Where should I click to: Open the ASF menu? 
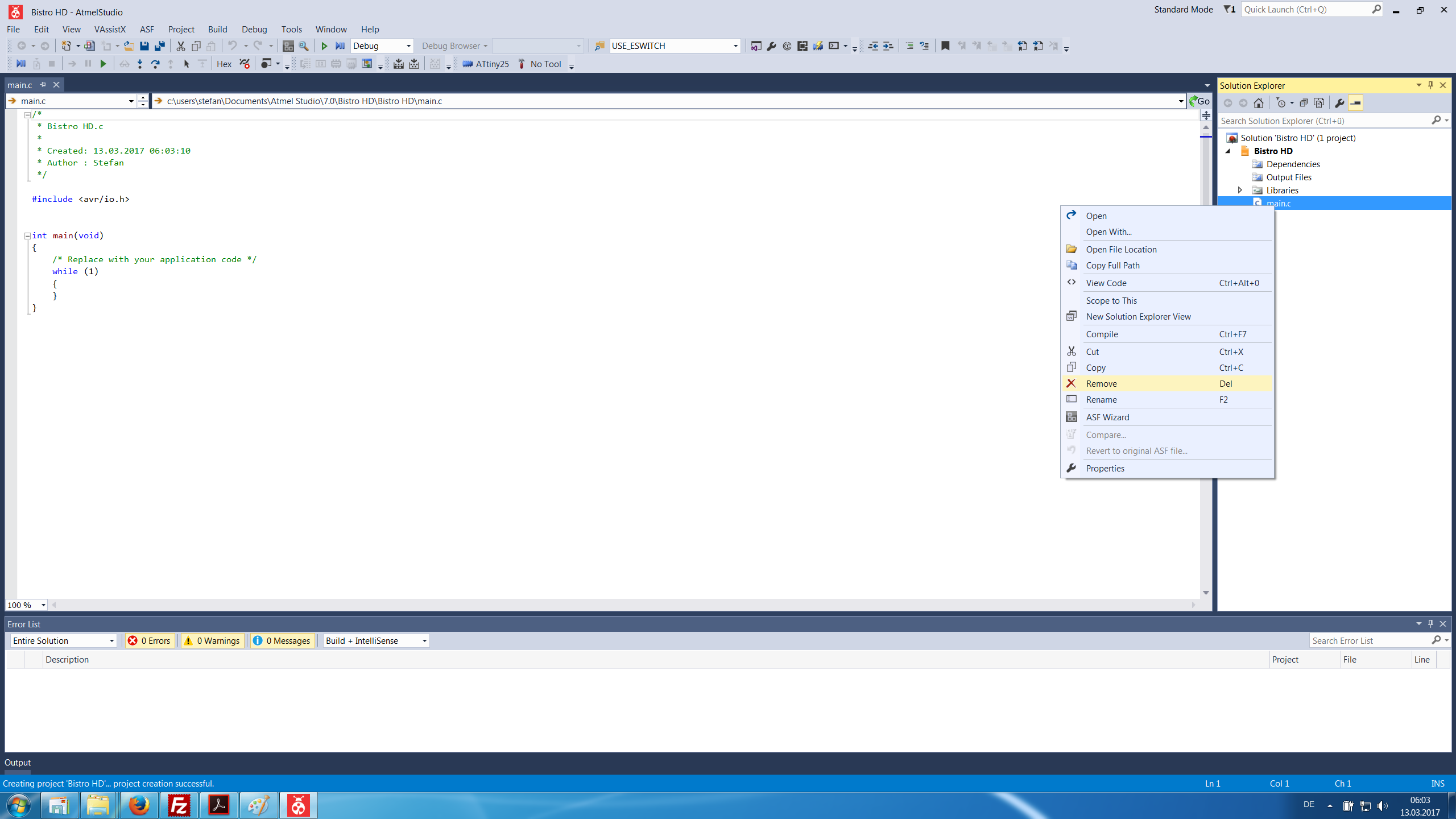click(147, 30)
